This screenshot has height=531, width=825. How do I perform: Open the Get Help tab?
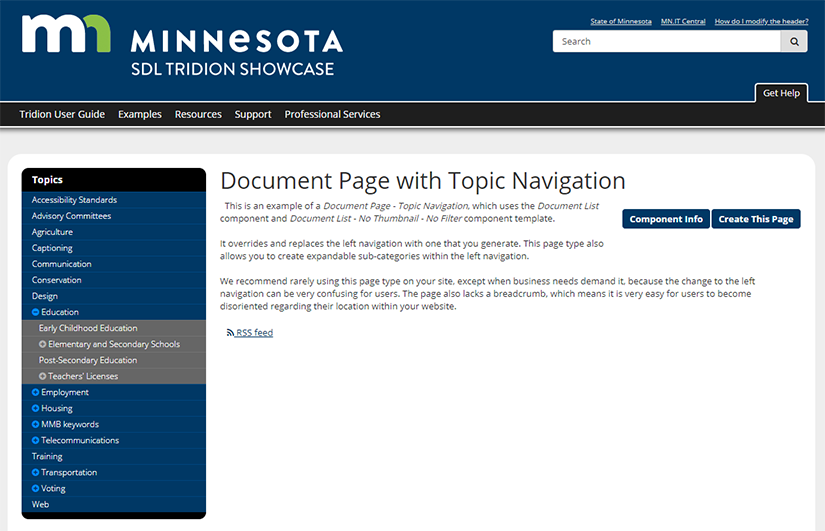coord(781,93)
